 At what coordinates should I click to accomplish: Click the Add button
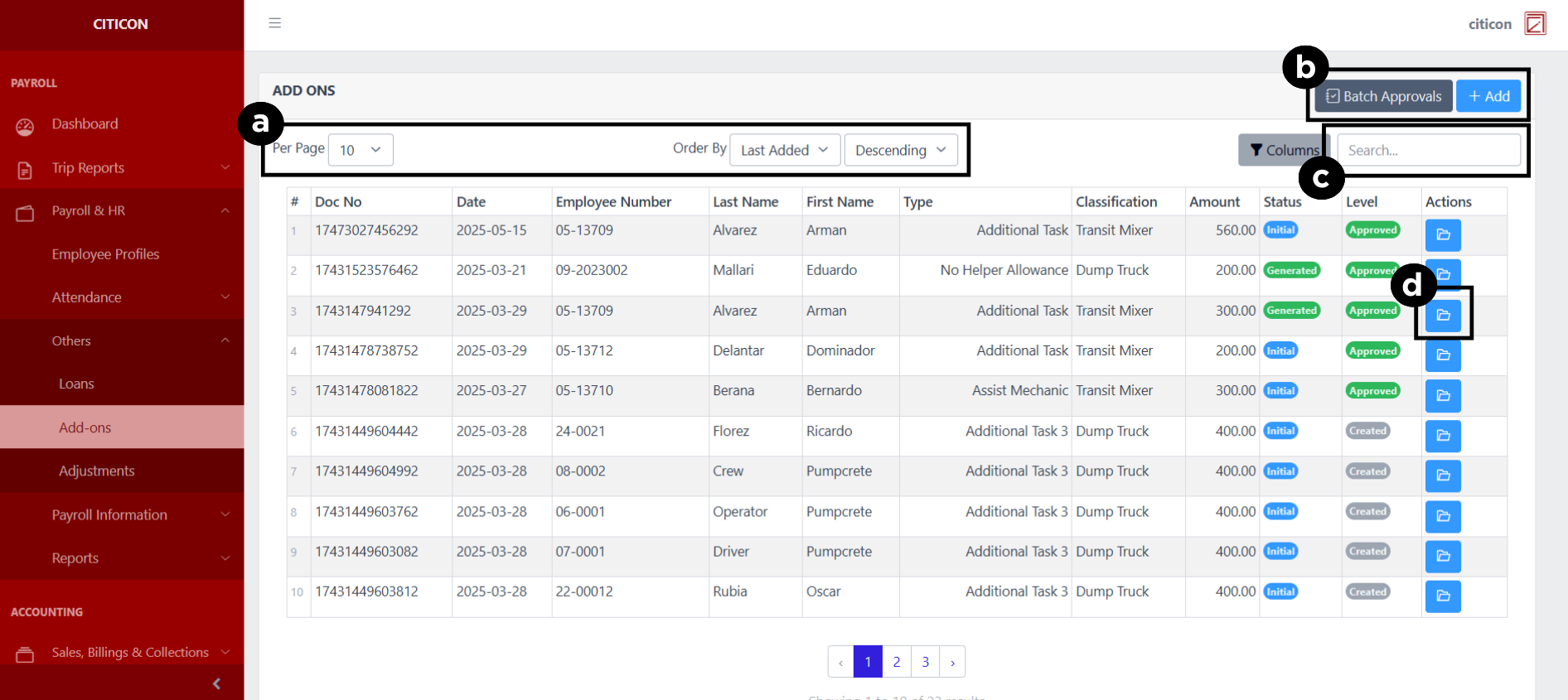coord(1488,96)
